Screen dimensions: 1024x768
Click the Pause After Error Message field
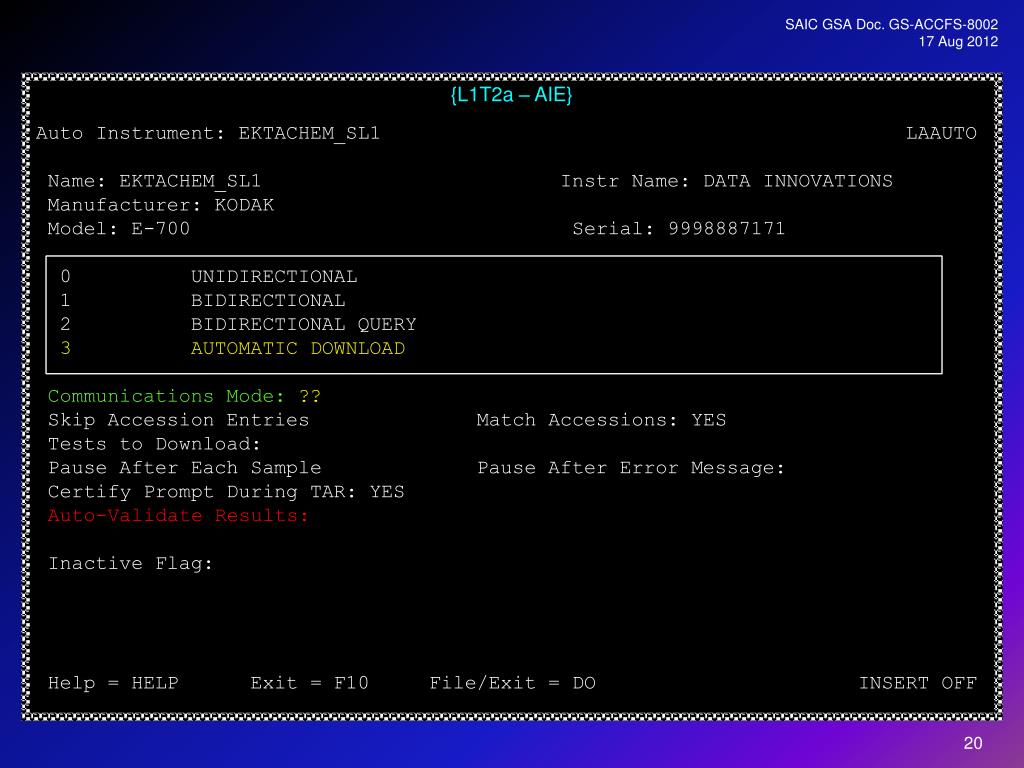(x=631, y=468)
